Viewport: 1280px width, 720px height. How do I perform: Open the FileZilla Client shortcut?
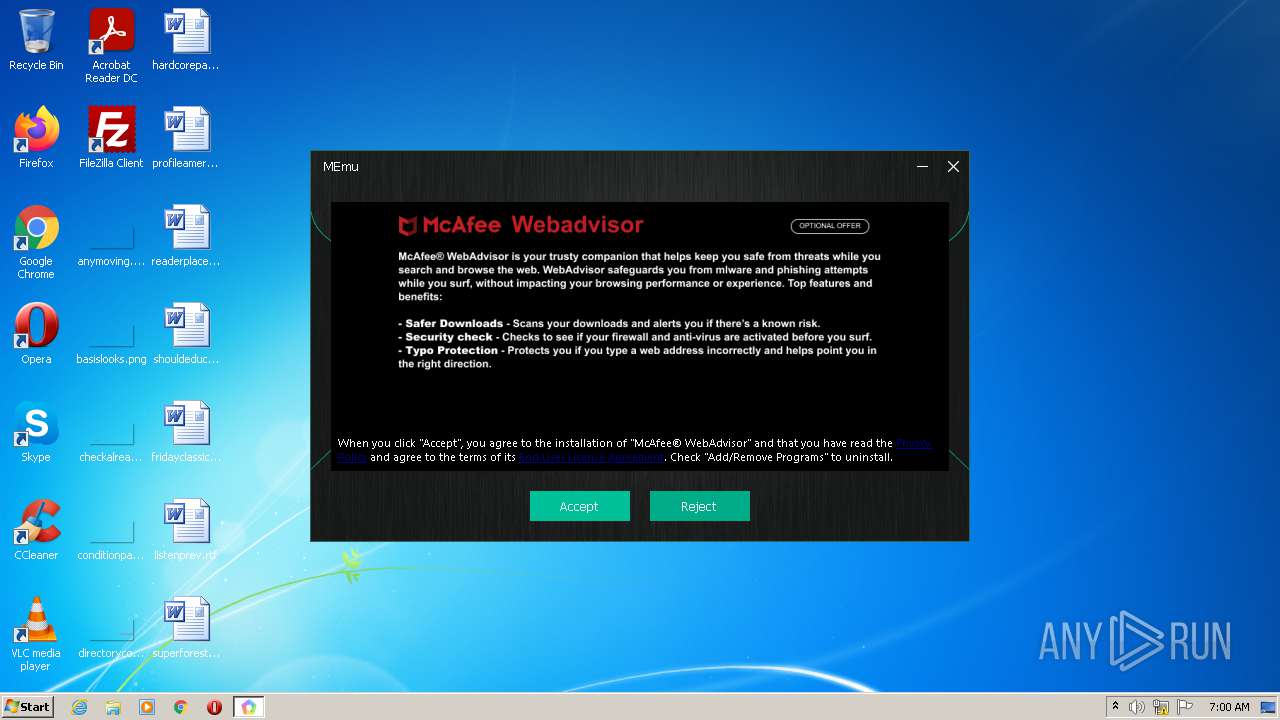click(x=111, y=138)
